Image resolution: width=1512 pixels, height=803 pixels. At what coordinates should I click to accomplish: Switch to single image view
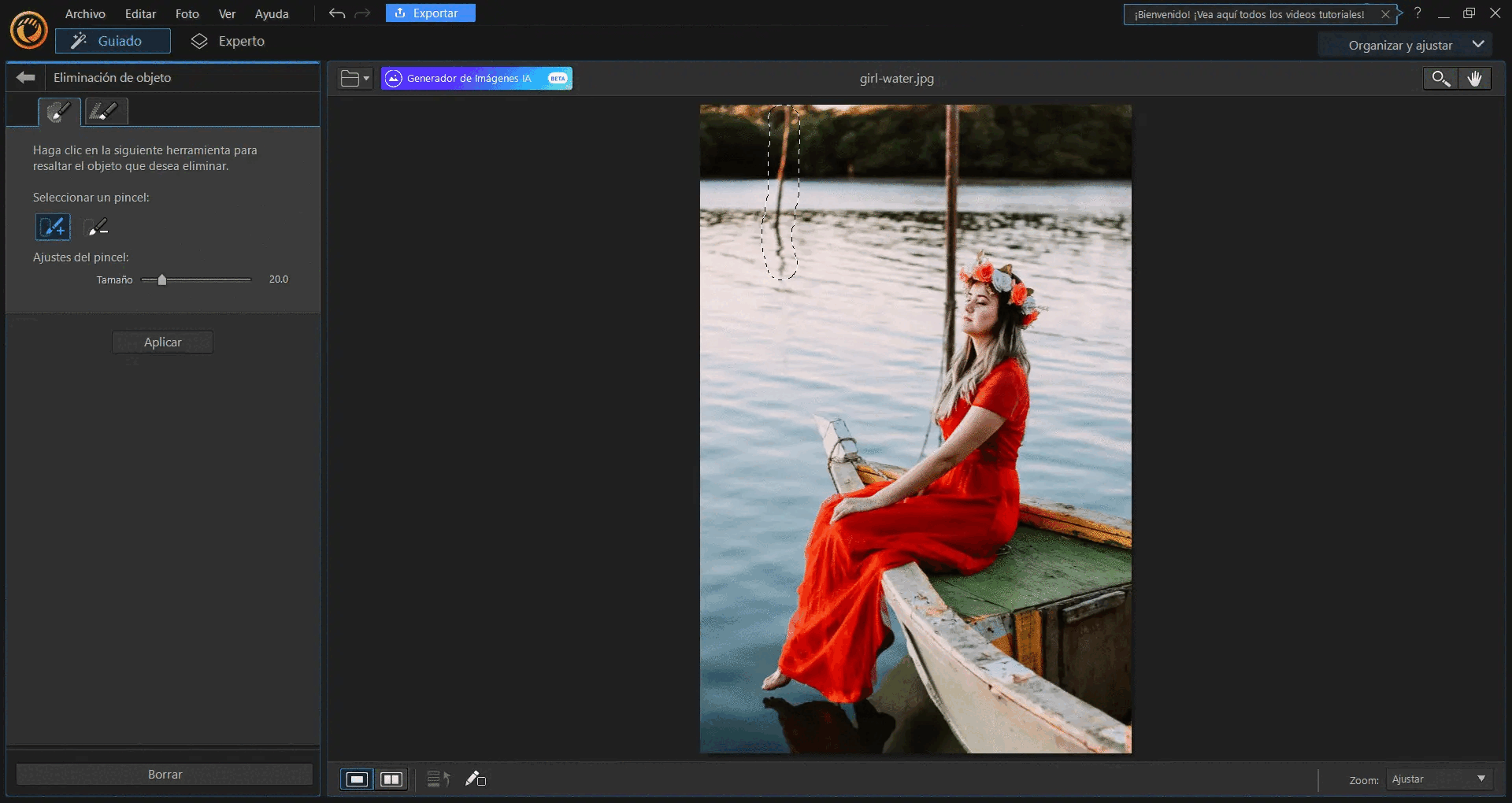pos(357,779)
